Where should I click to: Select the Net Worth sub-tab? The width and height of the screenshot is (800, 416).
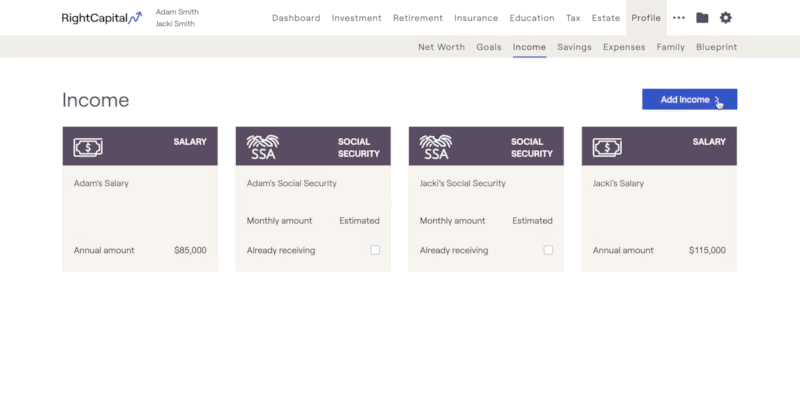tap(441, 47)
